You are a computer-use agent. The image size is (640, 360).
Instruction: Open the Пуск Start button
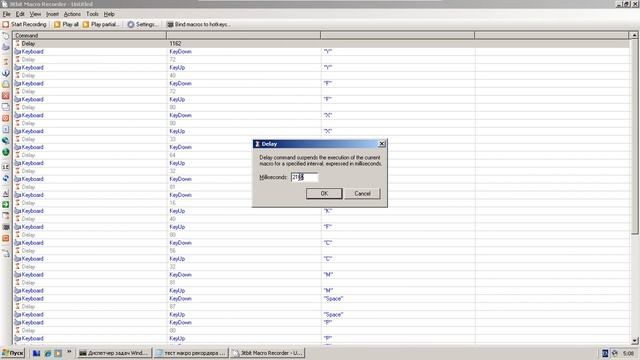tap(13, 353)
